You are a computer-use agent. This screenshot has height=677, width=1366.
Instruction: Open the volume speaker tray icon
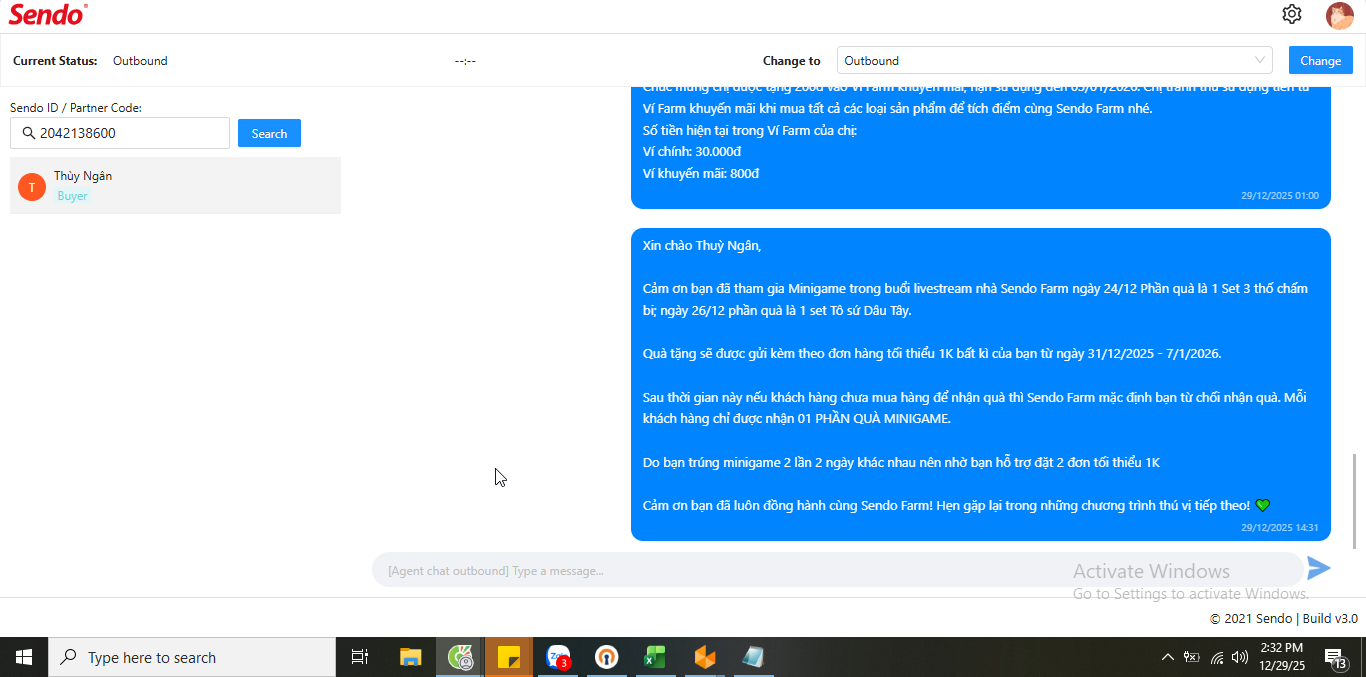[x=1240, y=657]
